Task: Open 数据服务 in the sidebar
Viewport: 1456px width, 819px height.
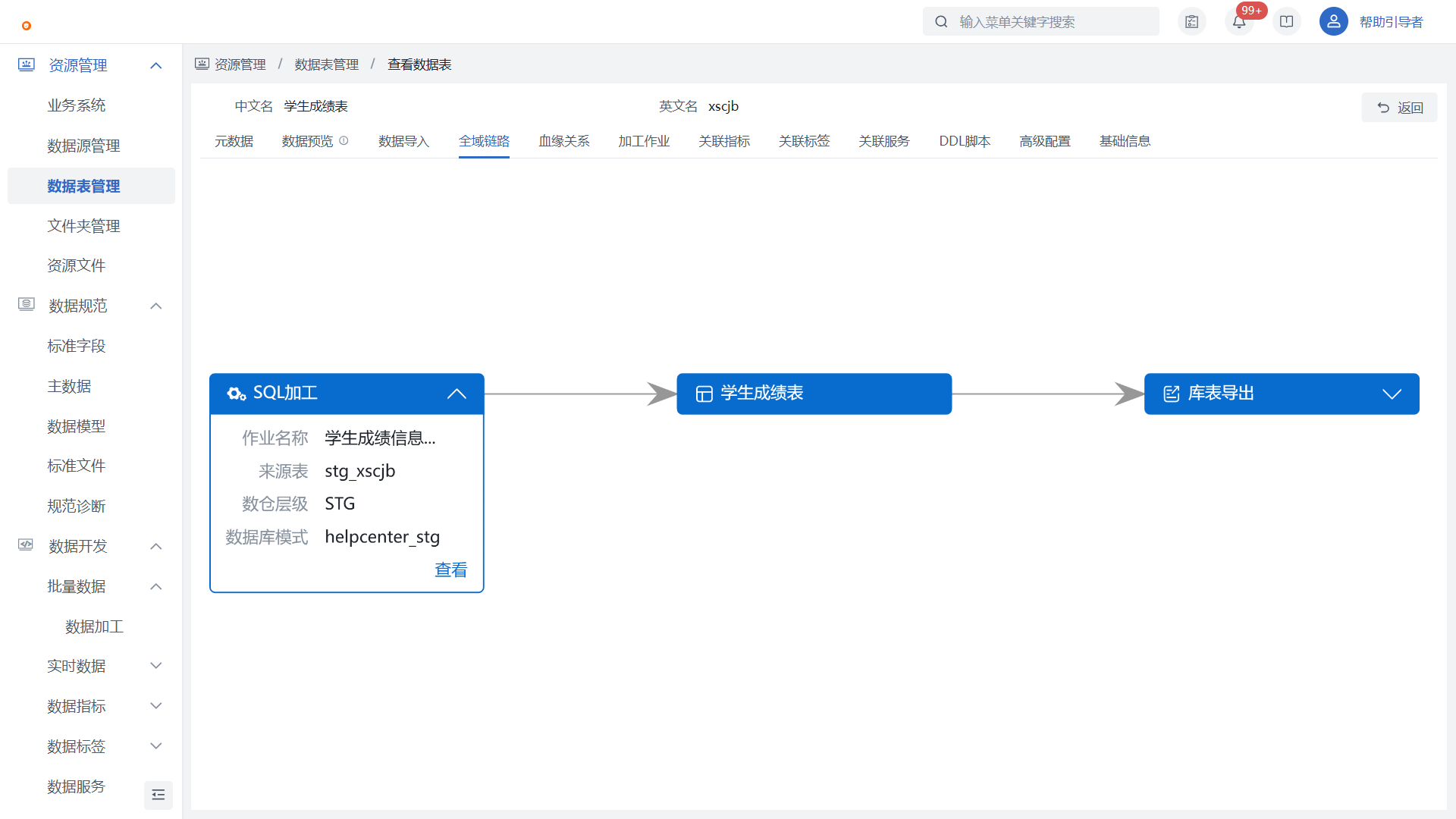Action: click(x=76, y=786)
